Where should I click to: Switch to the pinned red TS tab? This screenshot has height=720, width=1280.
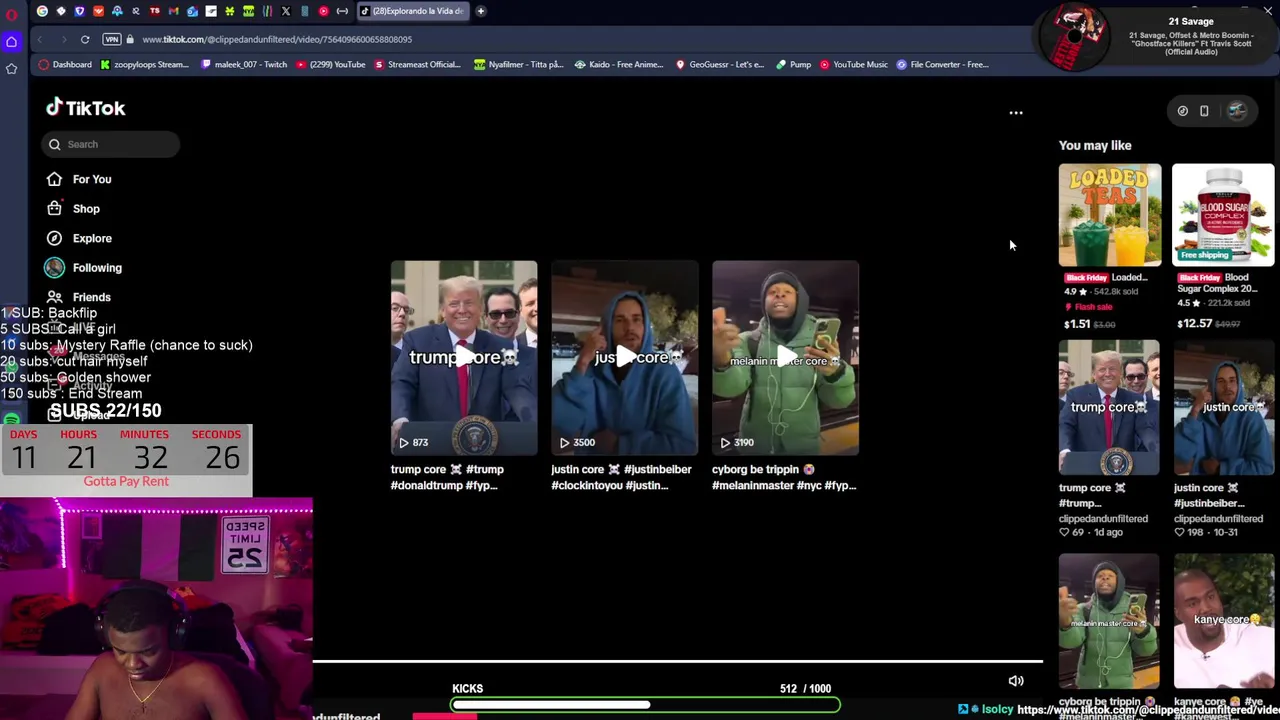tap(155, 11)
